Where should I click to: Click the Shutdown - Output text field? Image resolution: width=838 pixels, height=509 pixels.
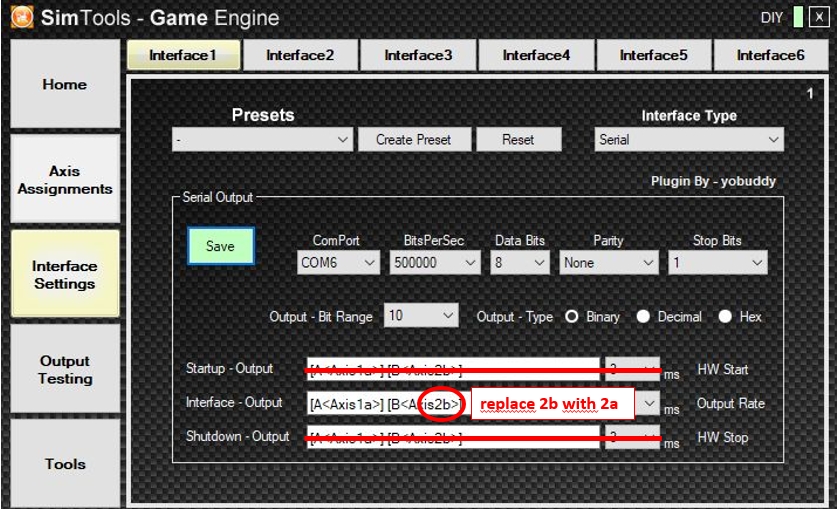[x=453, y=437]
